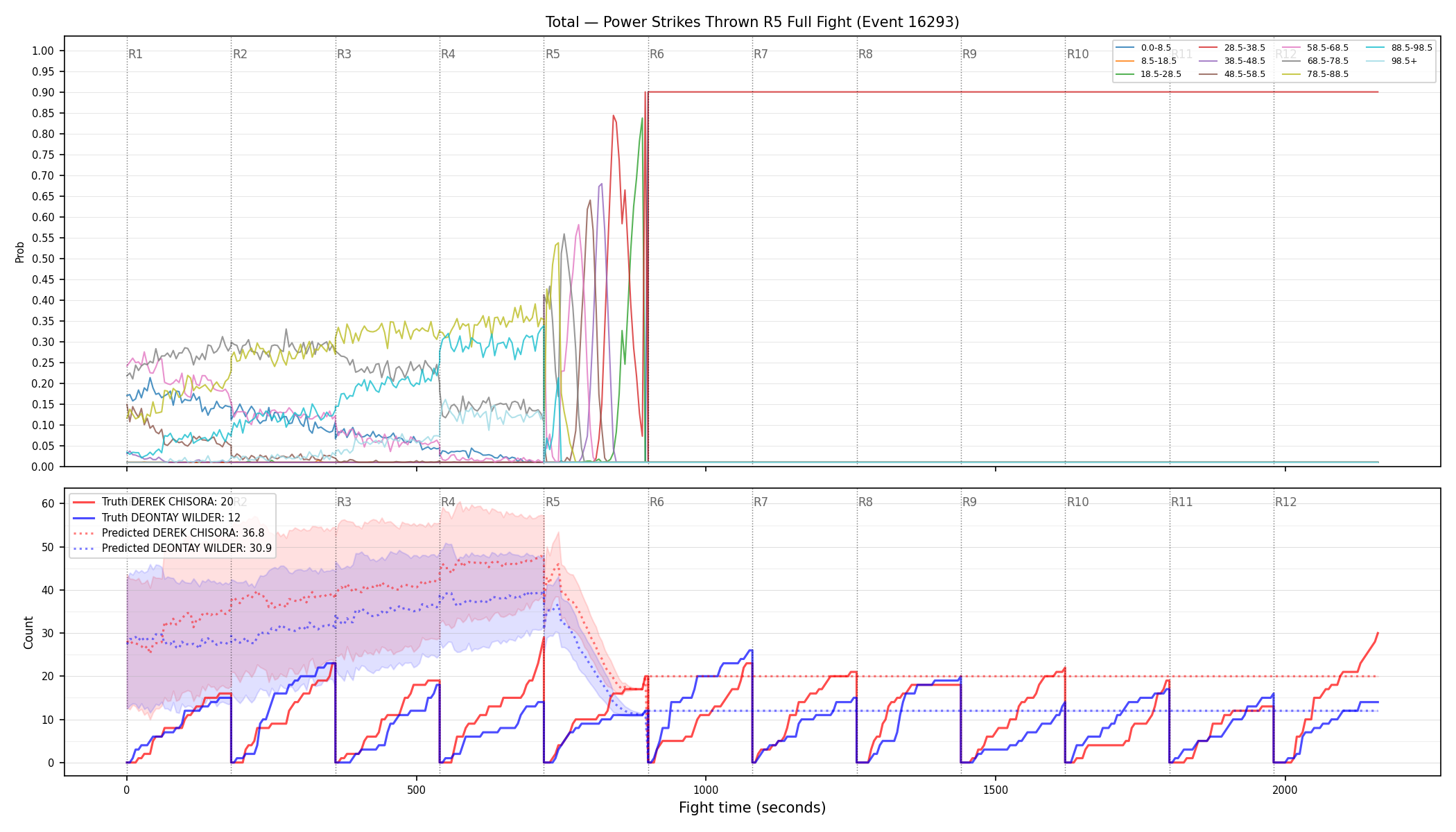Click the 1000 tick on time axis

706,790
